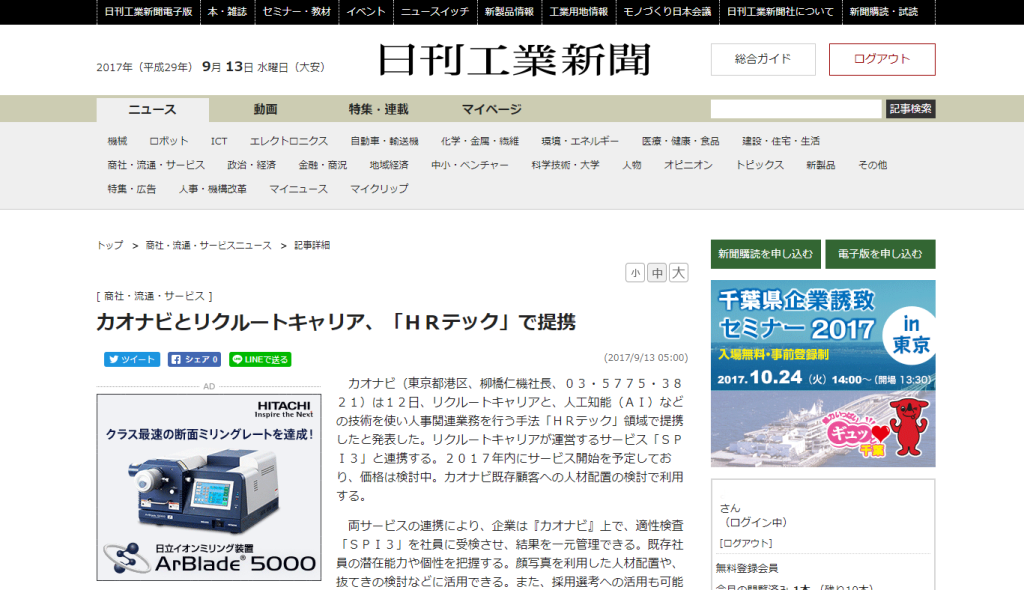The height and width of the screenshot is (590, 1024).
Task: Open 日刊工業新聞電子版 in the top bar
Action: 148,12
